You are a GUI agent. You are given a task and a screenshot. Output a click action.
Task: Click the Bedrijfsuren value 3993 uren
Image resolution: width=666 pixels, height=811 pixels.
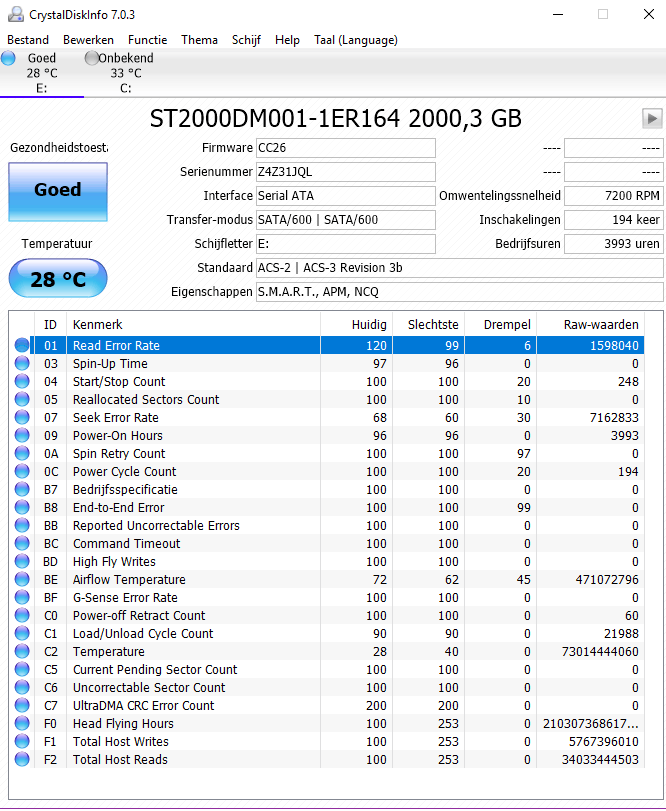613,244
